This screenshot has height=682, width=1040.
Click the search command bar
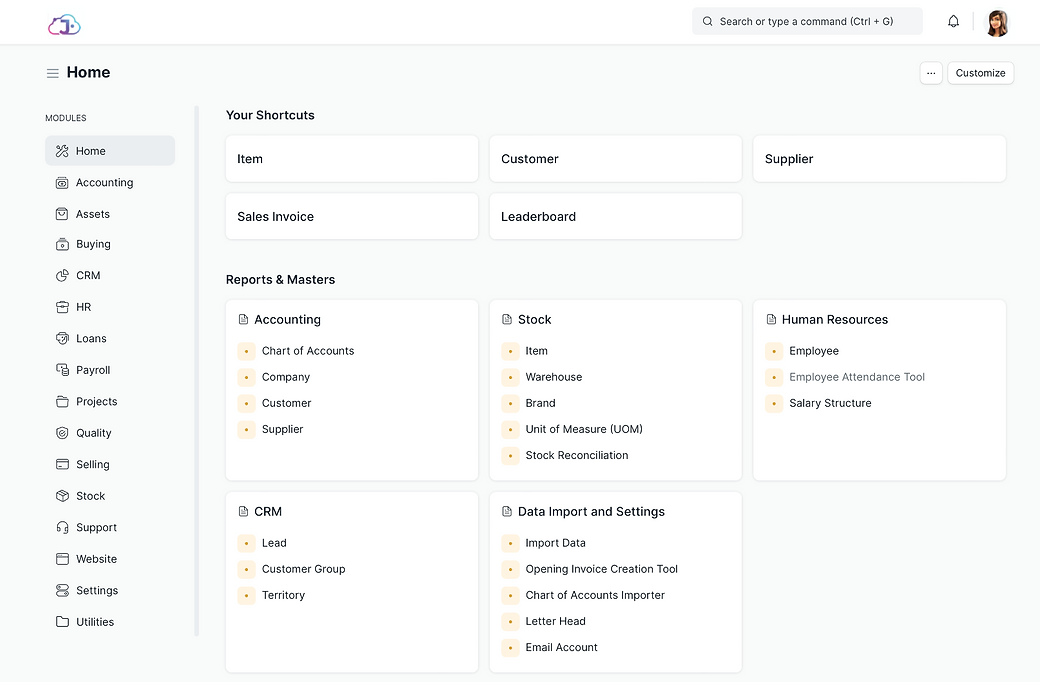pyautogui.click(x=807, y=21)
